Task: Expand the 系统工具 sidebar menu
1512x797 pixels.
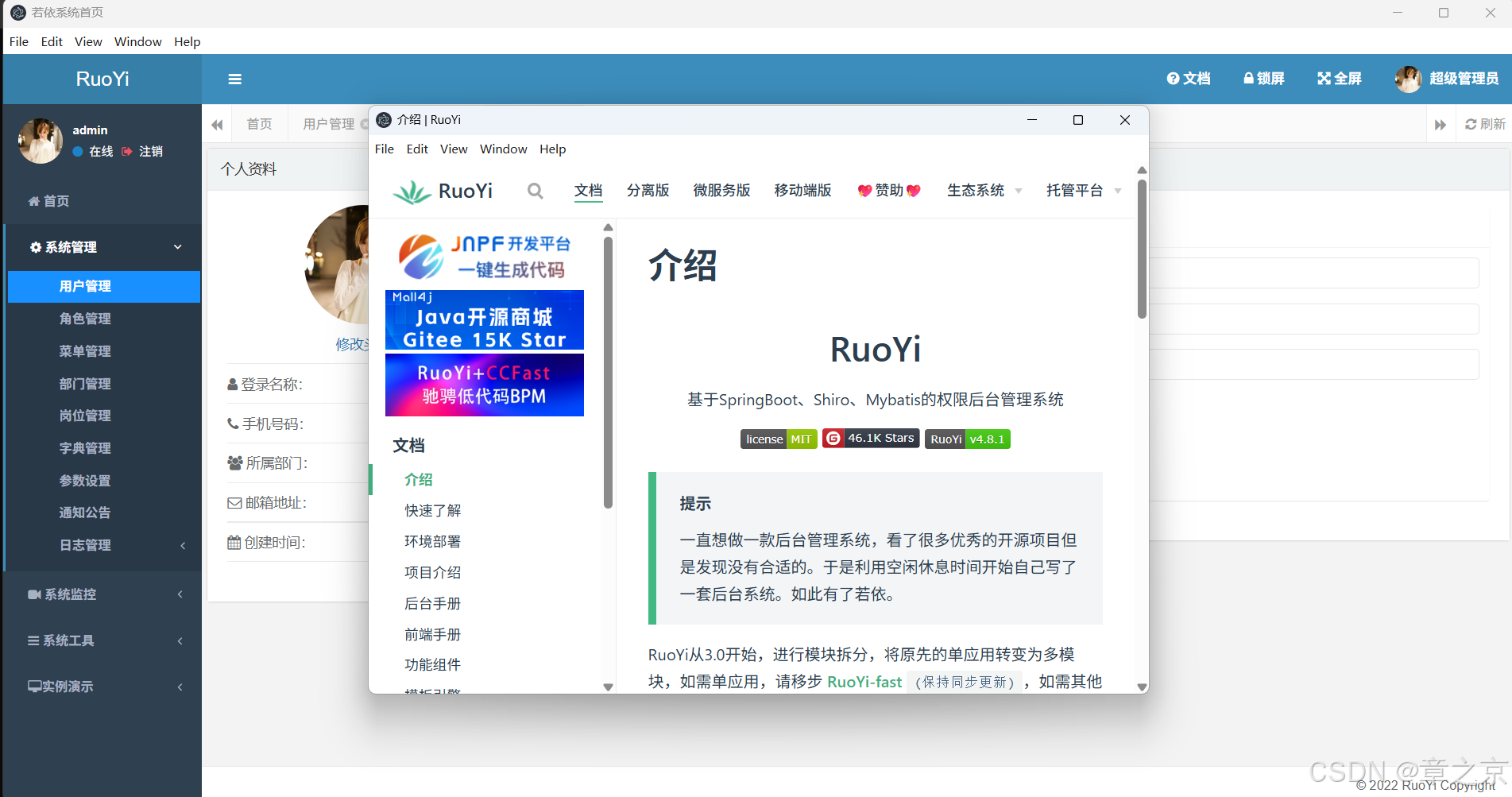Action: 102,640
